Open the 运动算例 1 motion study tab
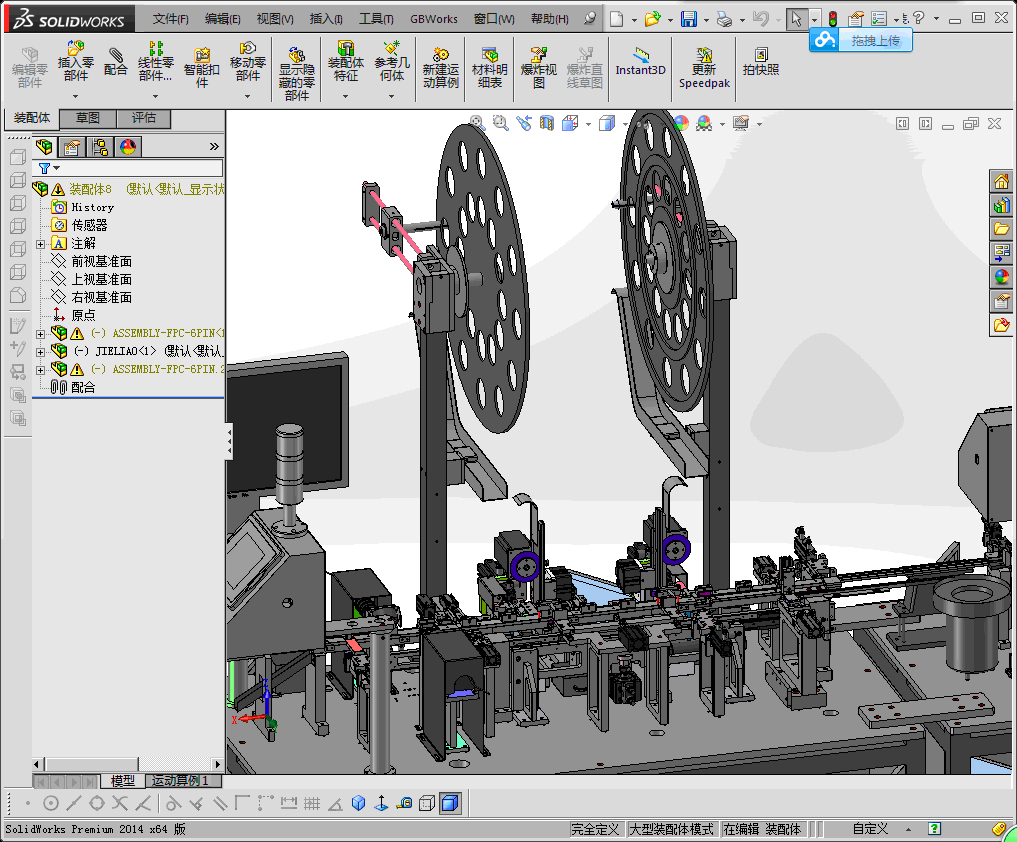Viewport: 1017px width, 842px height. click(179, 781)
